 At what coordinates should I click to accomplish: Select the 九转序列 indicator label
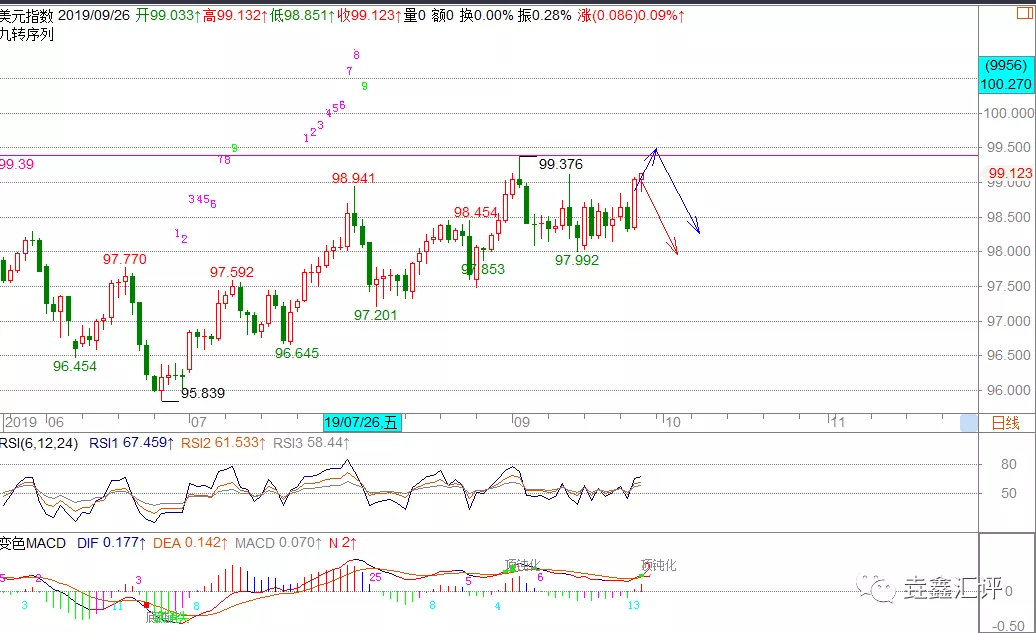(26, 34)
